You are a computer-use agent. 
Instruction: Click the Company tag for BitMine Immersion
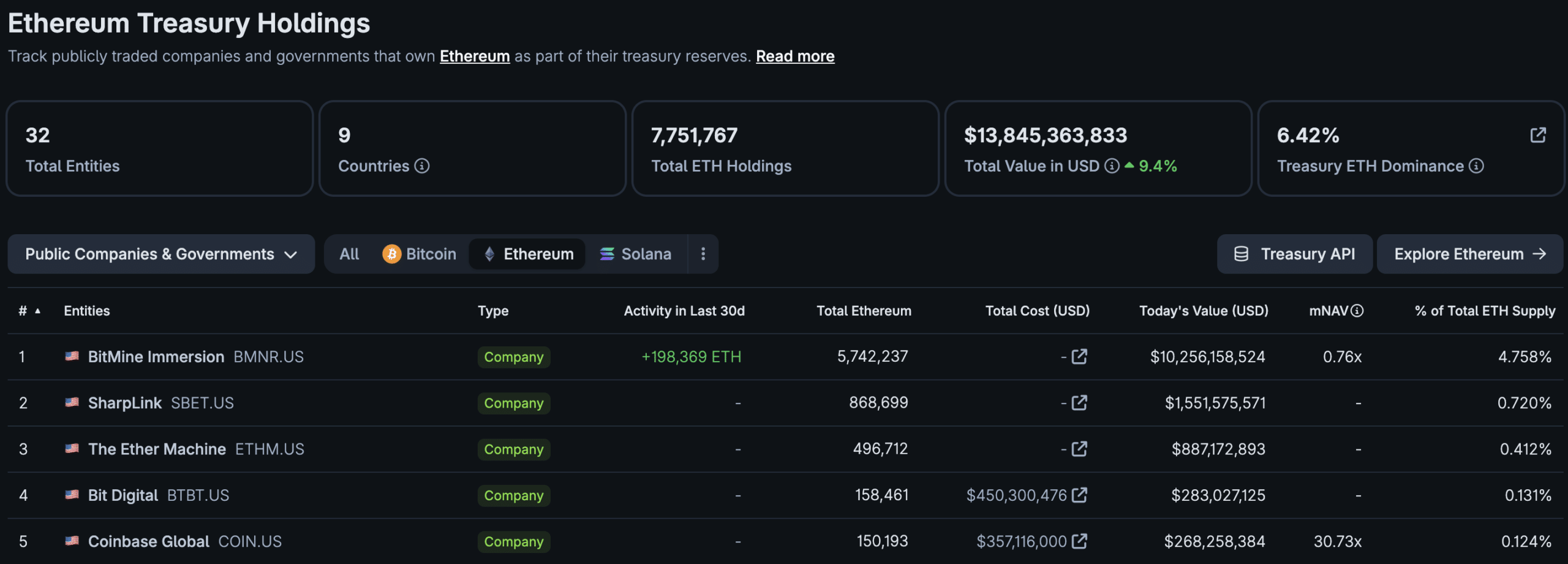(x=514, y=357)
